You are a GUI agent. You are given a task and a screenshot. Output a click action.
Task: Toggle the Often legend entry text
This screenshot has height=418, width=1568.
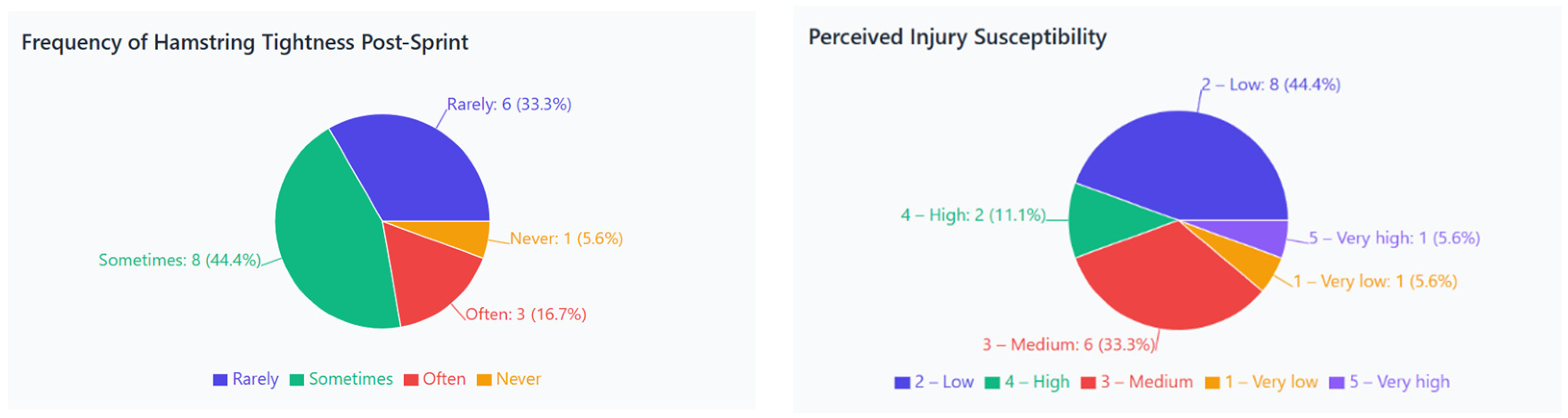pyautogui.click(x=444, y=379)
